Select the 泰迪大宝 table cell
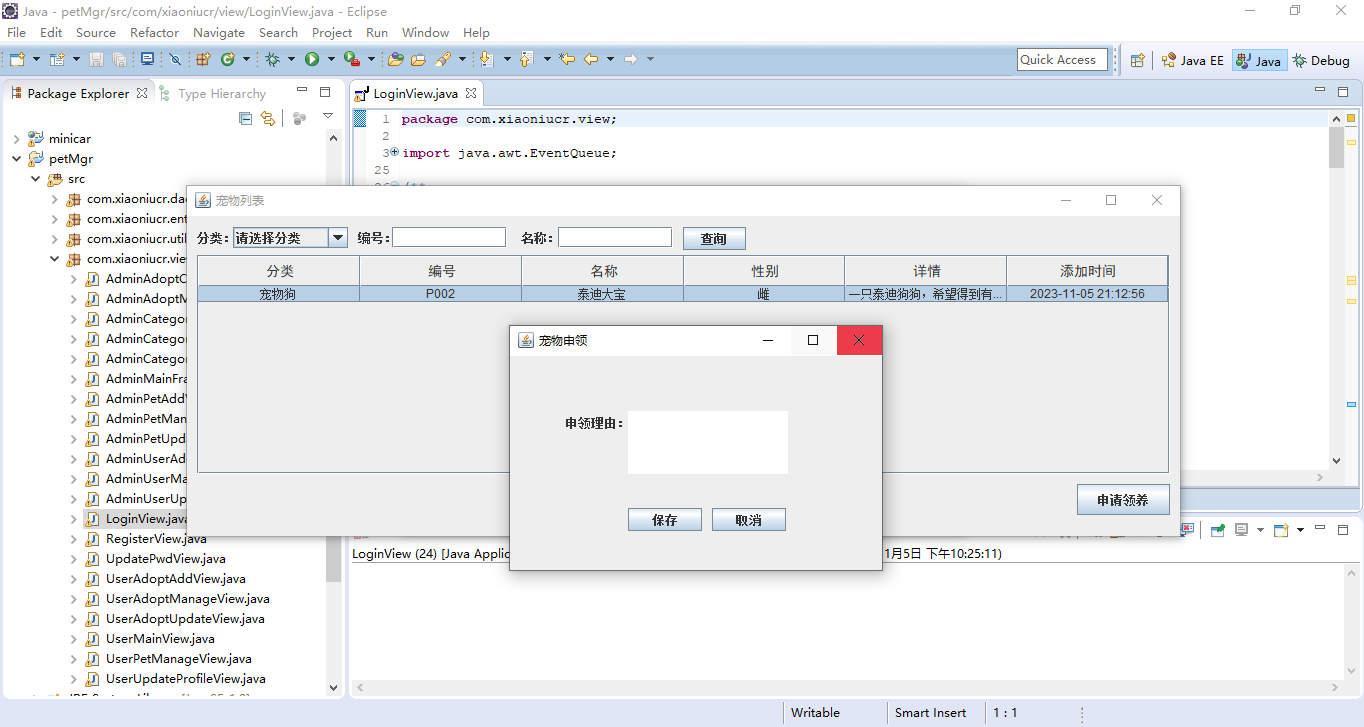 pyautogui.click(x=603, y=294)
